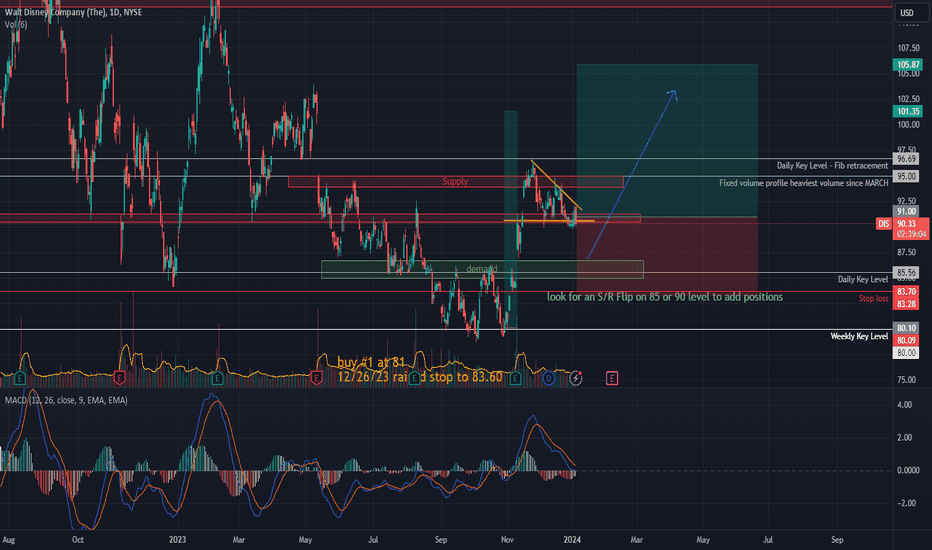Click the 'buy #1 at 81' annotation

pos(371,362)
